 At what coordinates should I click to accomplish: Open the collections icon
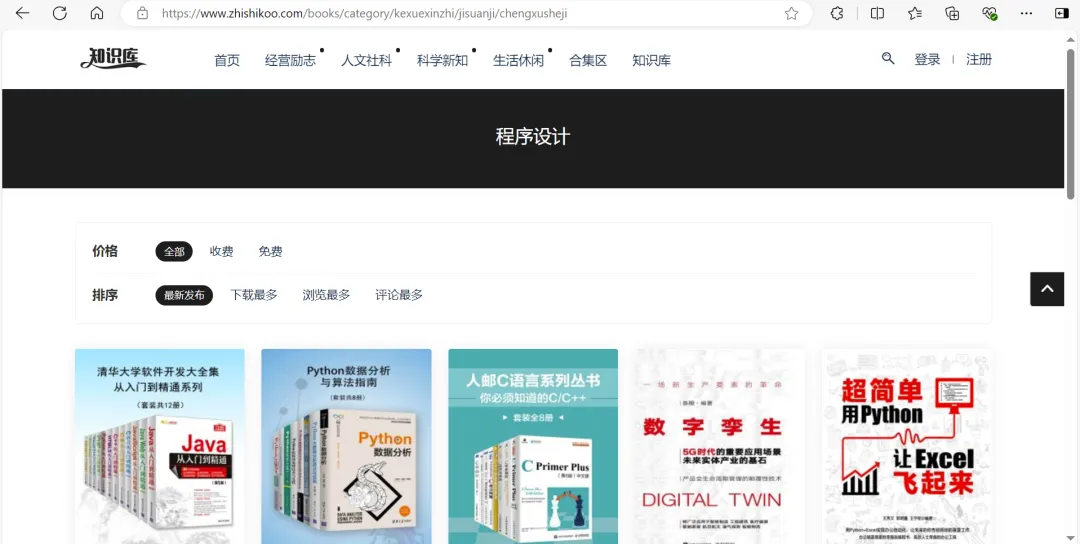952,13
